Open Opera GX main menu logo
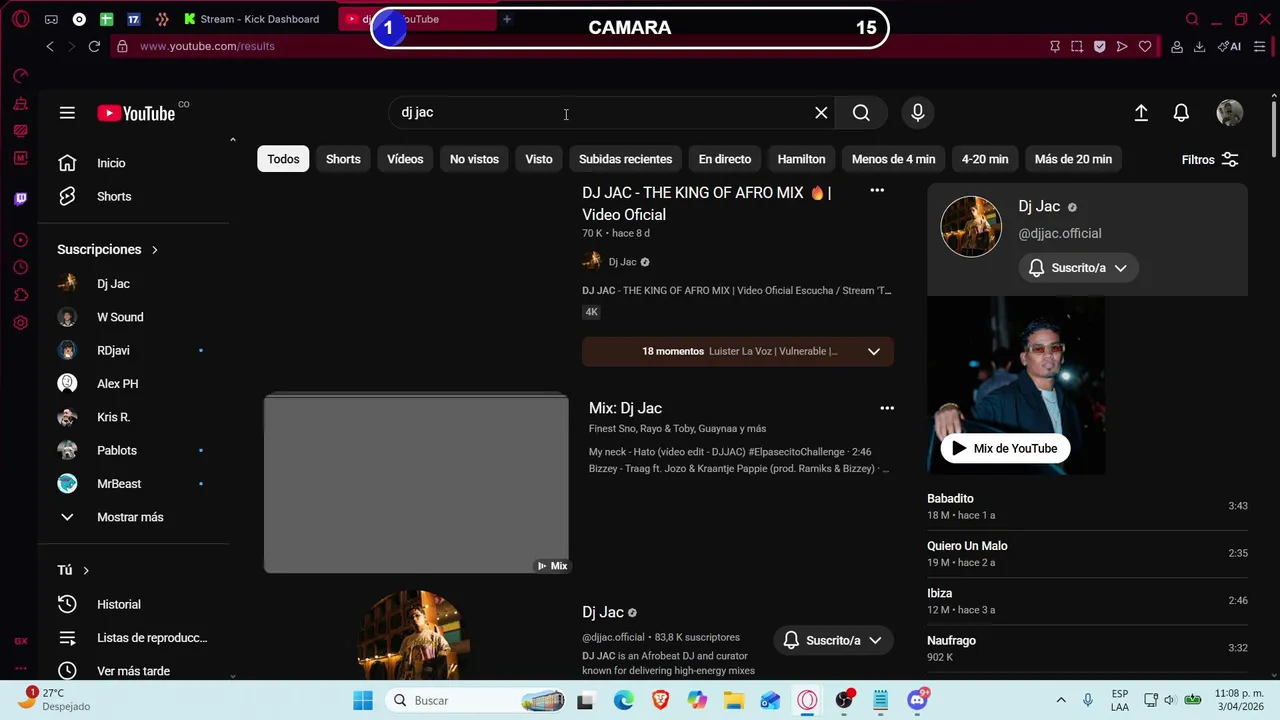The height and width of the screenshot is (720, 1280). coord(20,19)
